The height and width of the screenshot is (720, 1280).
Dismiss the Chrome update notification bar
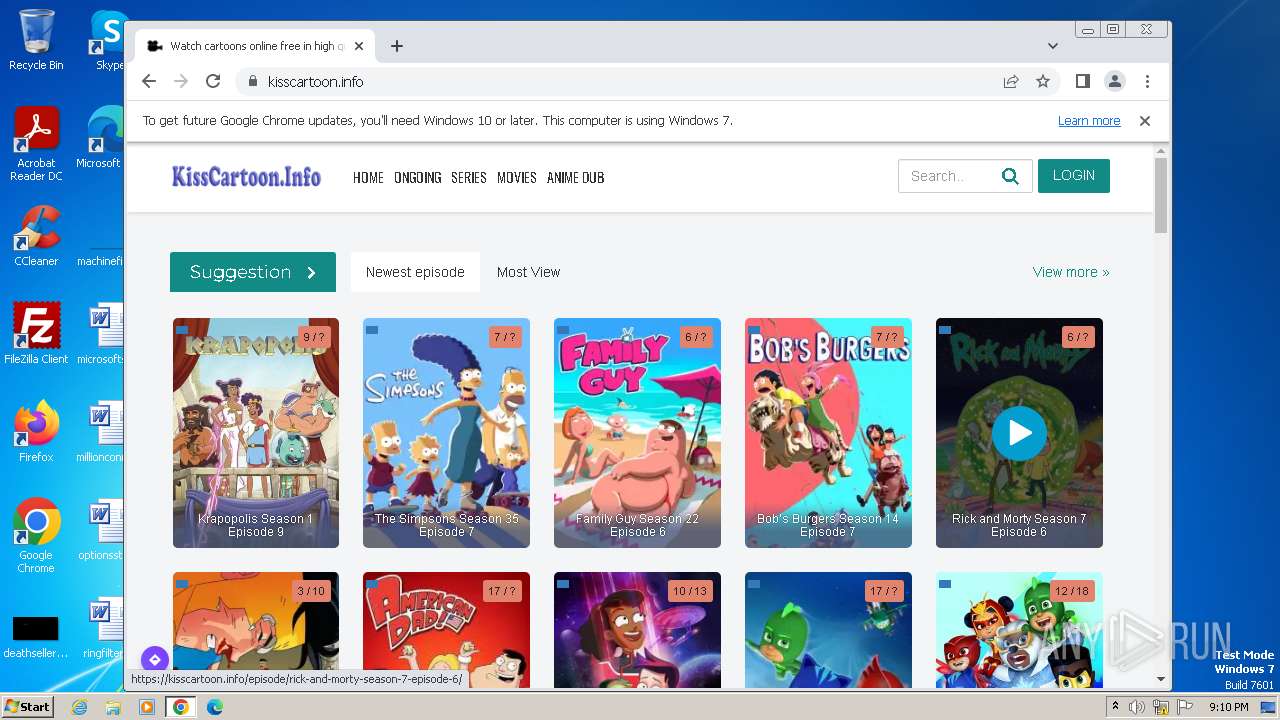coord(1145,121)
